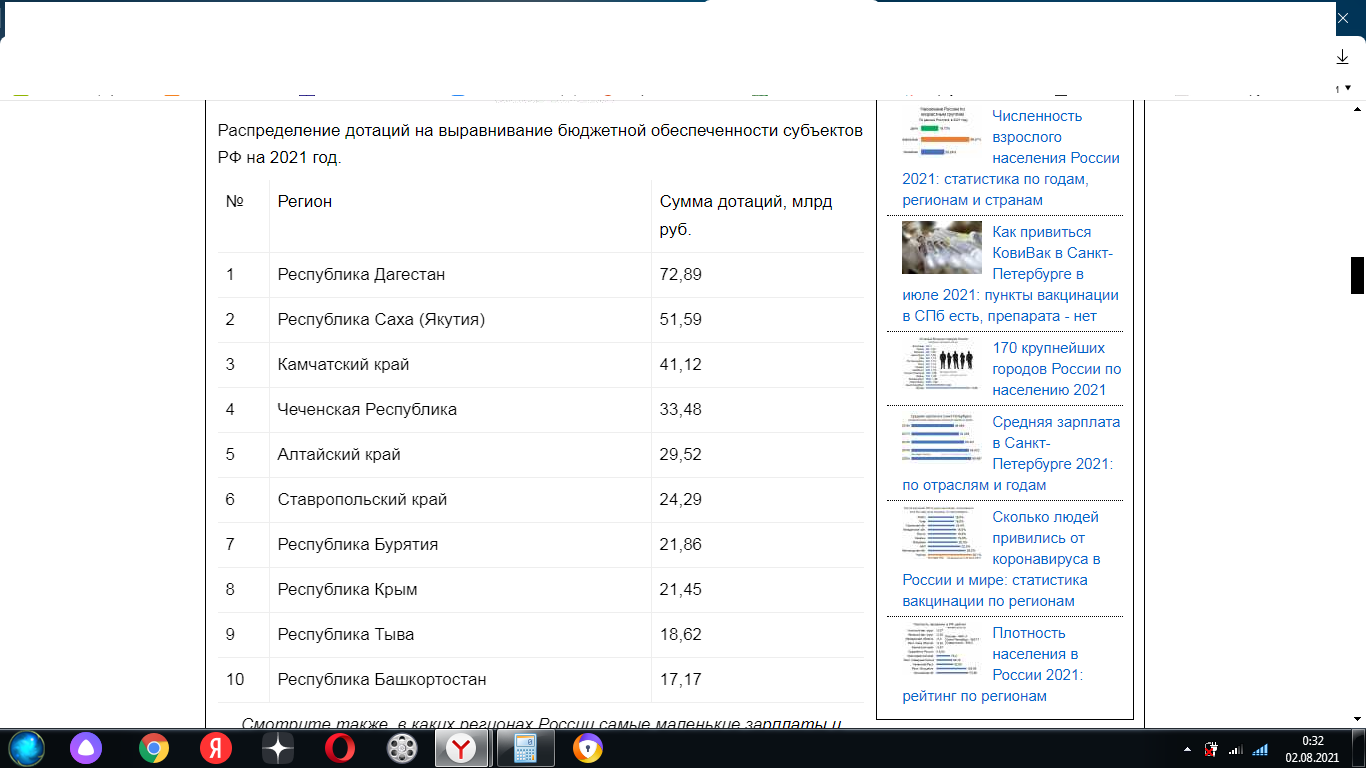Click the small dropdown arrow below the downloads icon
Image resolution: width=1366 pixels, height=772 pixels.
[x=1347, y=88]
